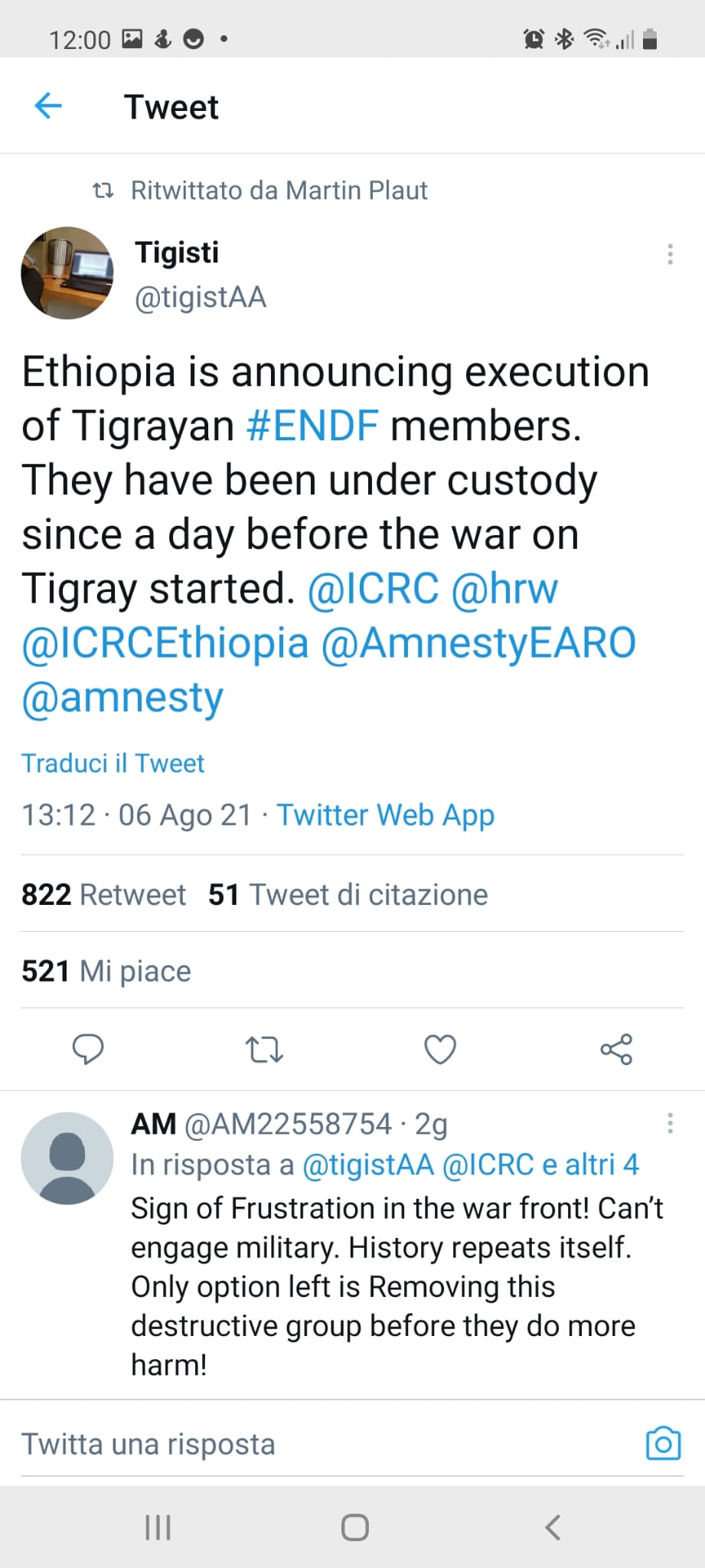View the 51 Tweet di citazione list
The image size is (705, 1568).
348,894
